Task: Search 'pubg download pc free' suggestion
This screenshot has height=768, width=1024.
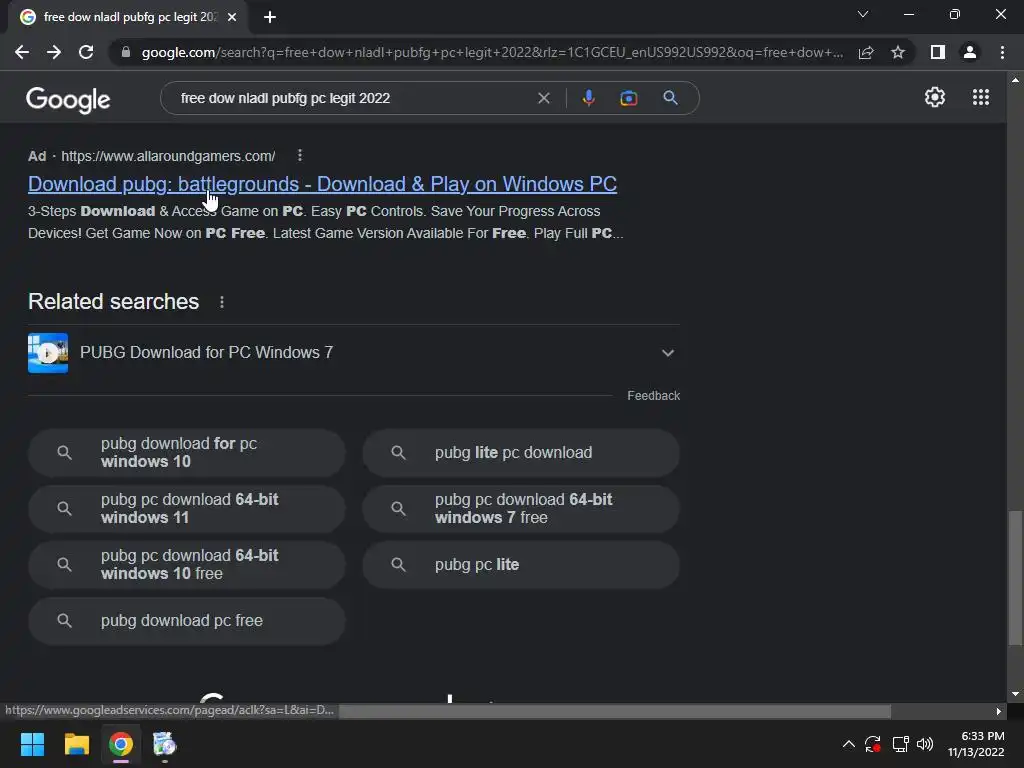Action: (187, 621)
